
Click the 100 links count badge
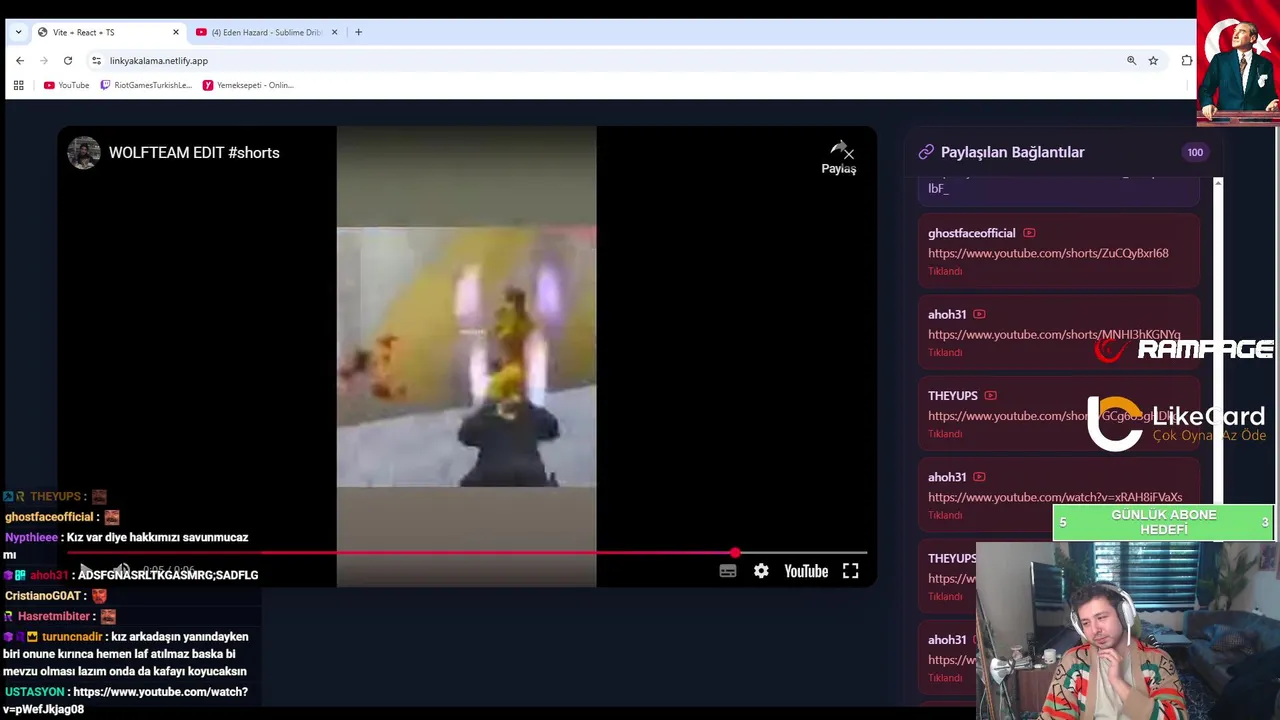click(1195, 152)
